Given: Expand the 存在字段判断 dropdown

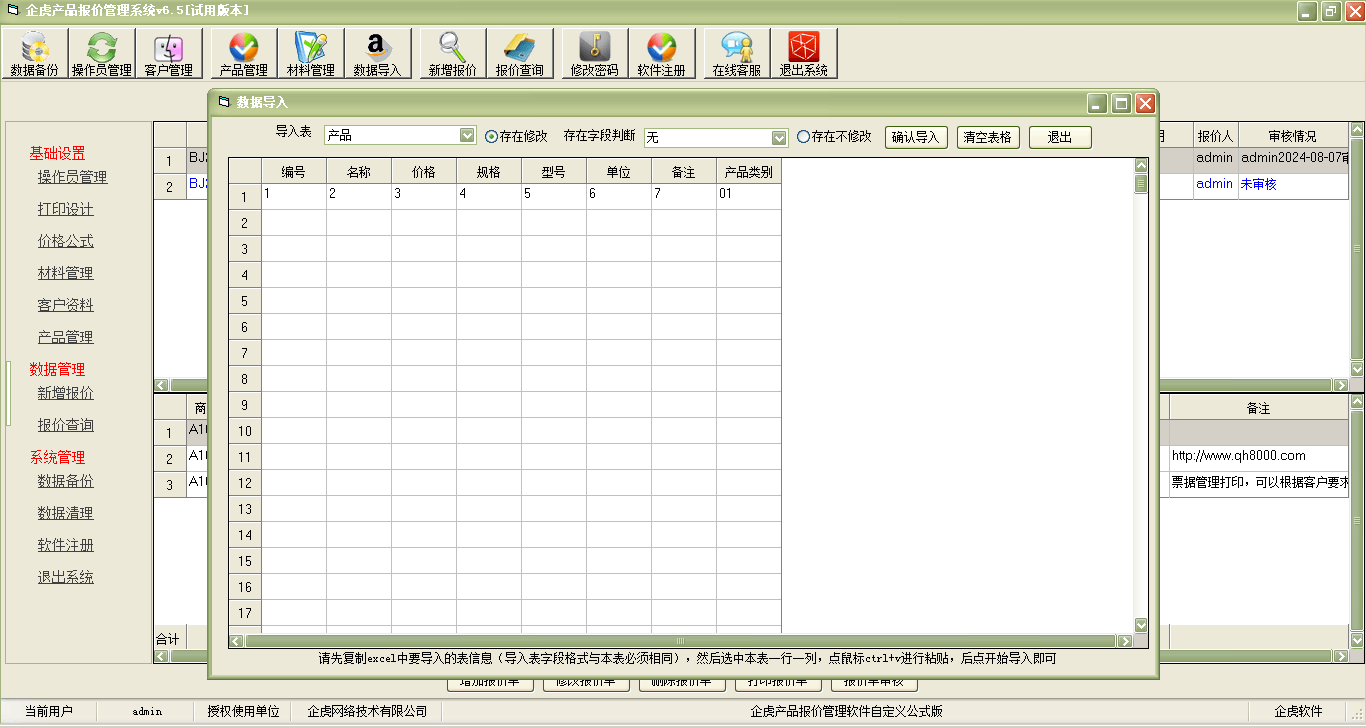Looking at the screenshot, I should click(x=779, y=138).
